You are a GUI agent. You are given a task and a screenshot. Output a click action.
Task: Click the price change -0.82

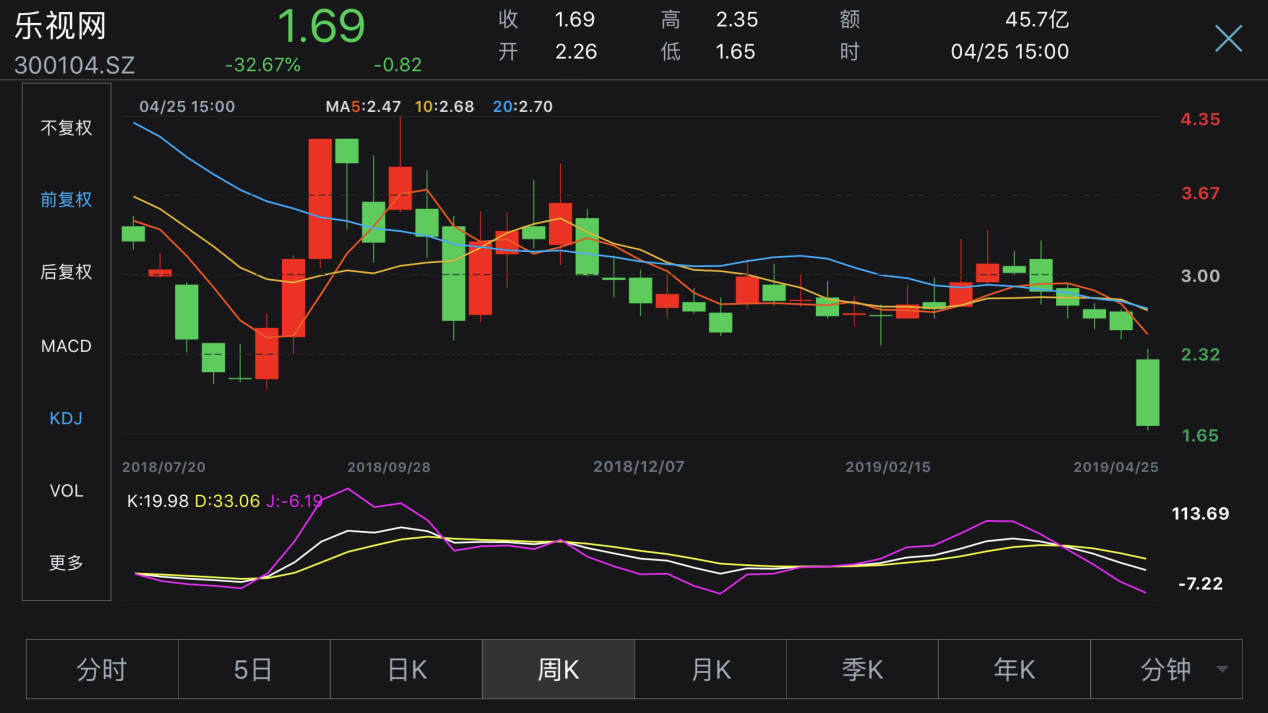(398, 65)
